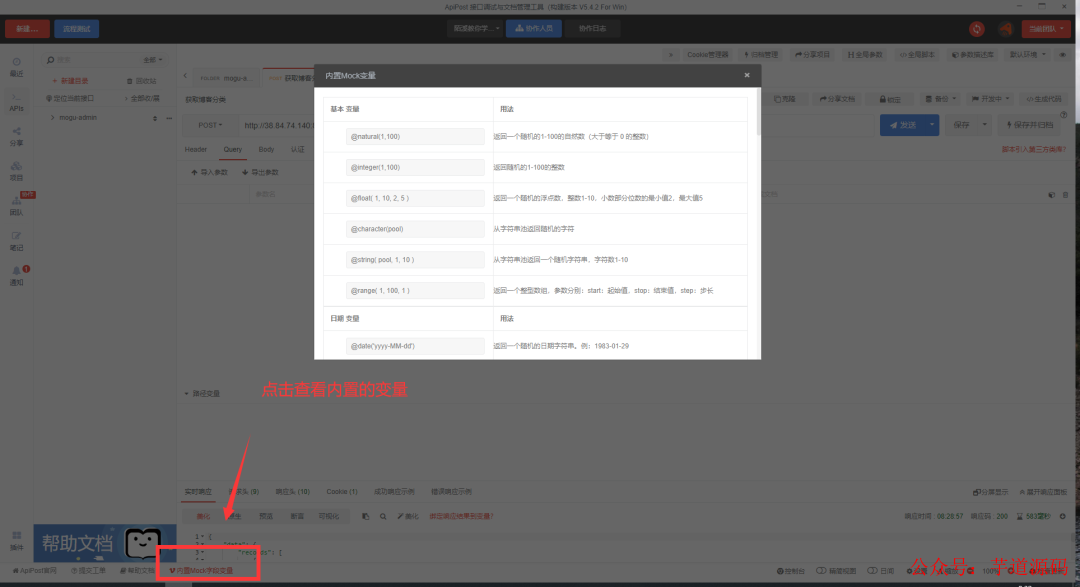
Task: Click the blue 发送 send button
Action: click(x=902, y=125)
